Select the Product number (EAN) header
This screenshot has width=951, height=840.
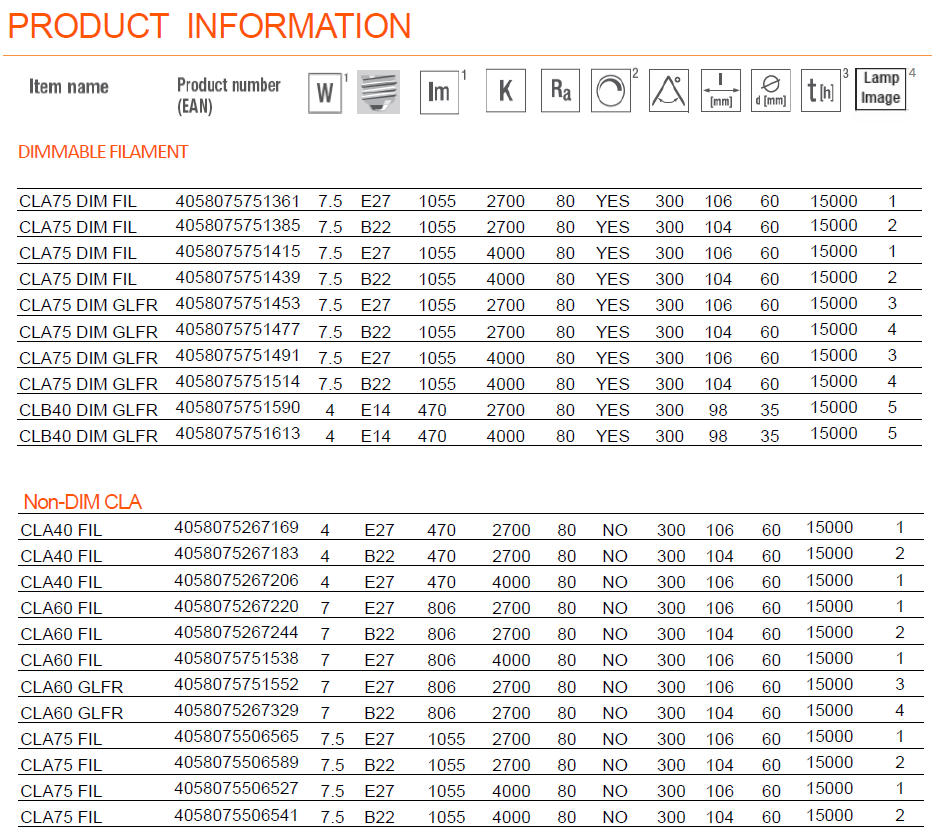(x=228, y=95)
